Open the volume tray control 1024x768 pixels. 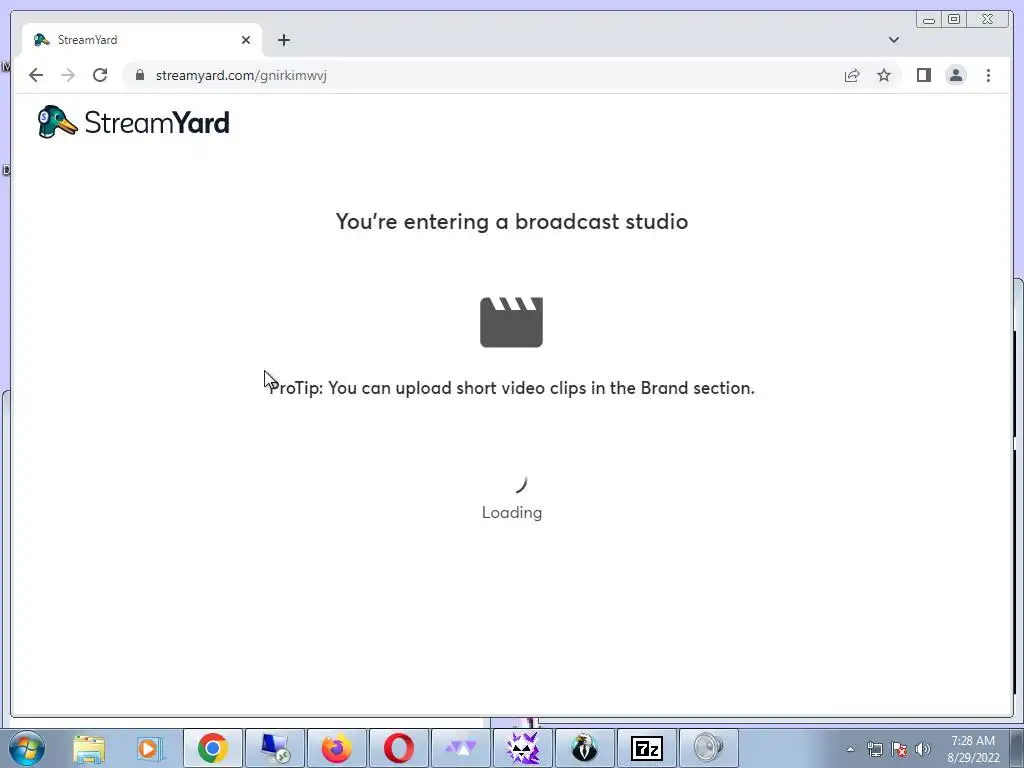[x=923, y=749]
